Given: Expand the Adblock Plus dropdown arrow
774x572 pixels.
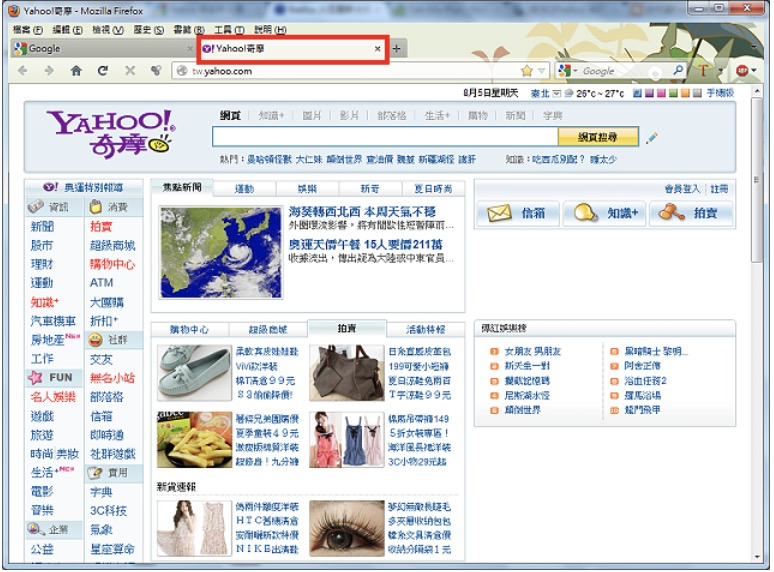Looking at the screenshot, I should point(754,71).
